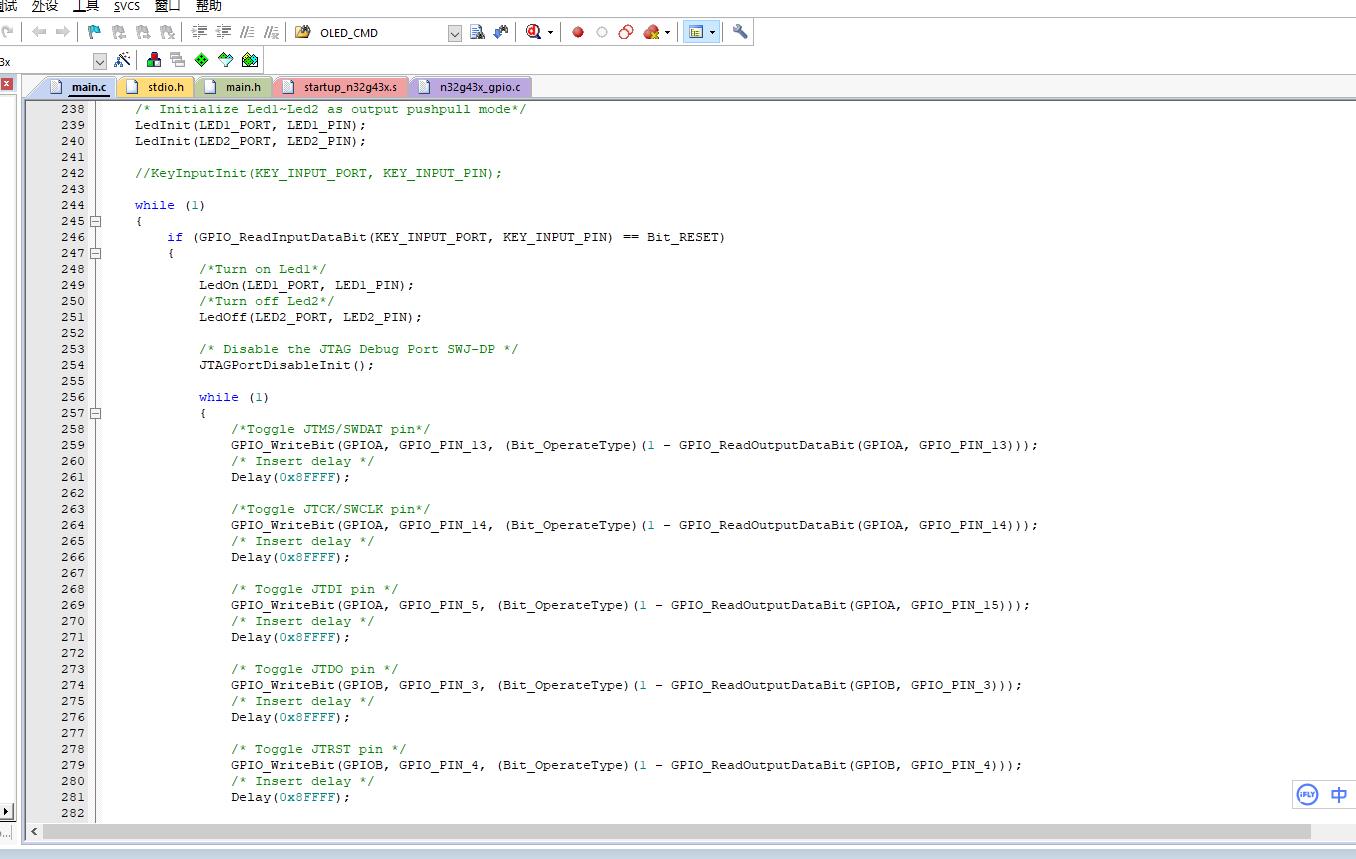This screenshot has width=1356, height=859.
Task: Click the grey multi-project window icon
Action: point(178,60)
